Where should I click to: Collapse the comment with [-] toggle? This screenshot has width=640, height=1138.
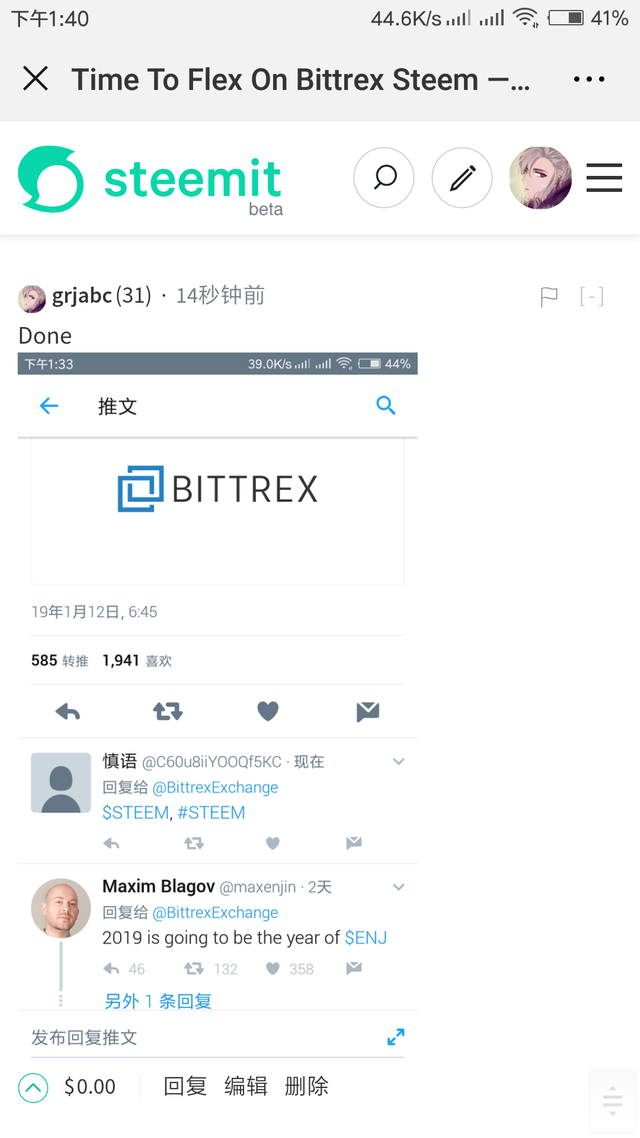[592, 296]
